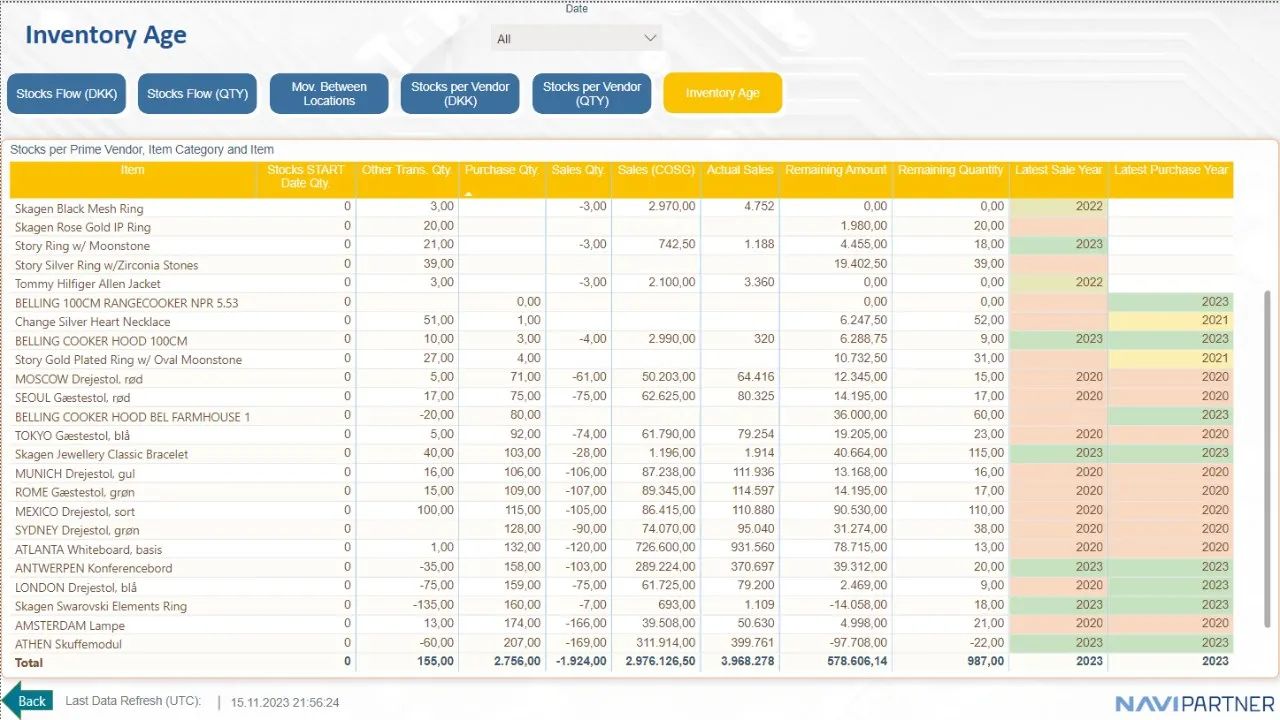1280x720 pixels.
Task: Sort by Stocks START Date Qty header
Action: (305, 177)
